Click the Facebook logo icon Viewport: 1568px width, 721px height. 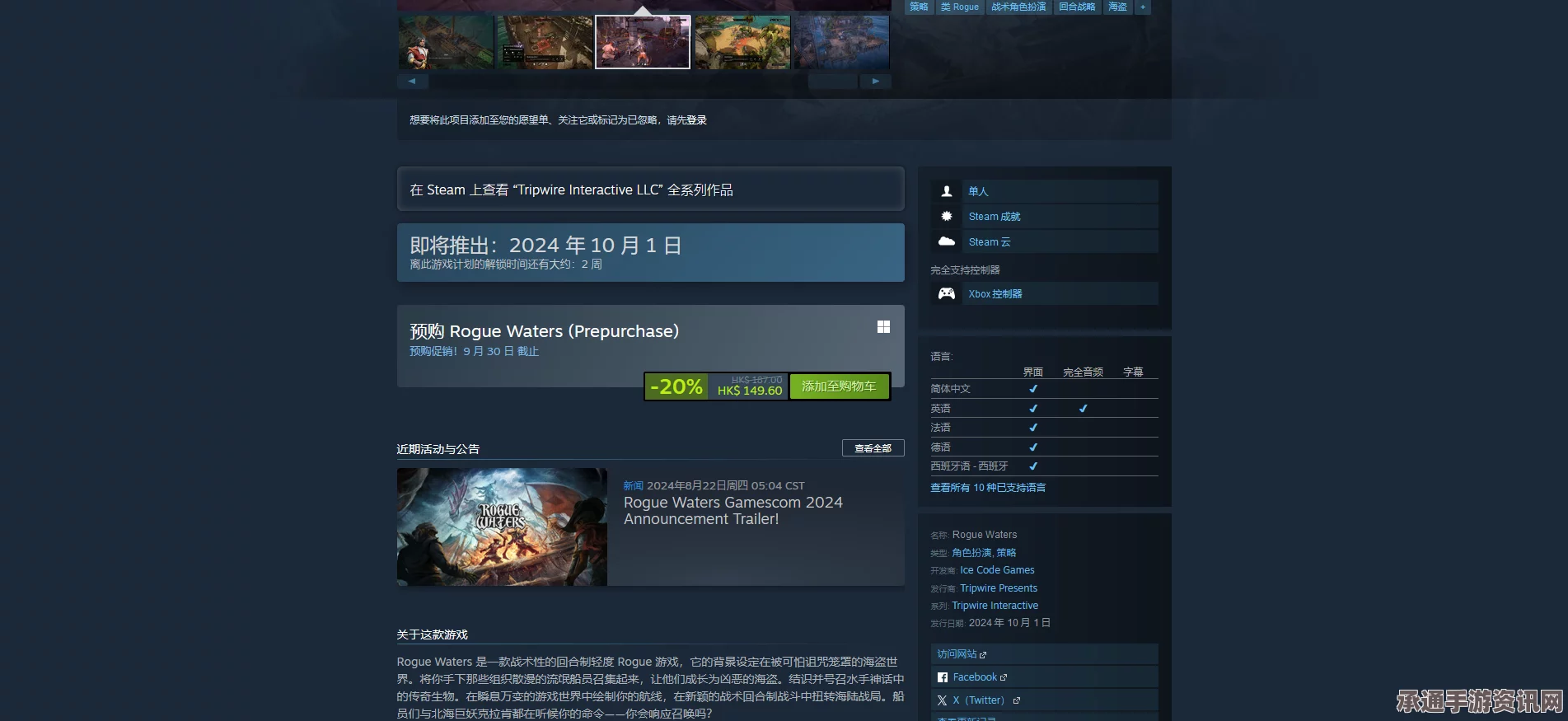click(x=943, y=677)
